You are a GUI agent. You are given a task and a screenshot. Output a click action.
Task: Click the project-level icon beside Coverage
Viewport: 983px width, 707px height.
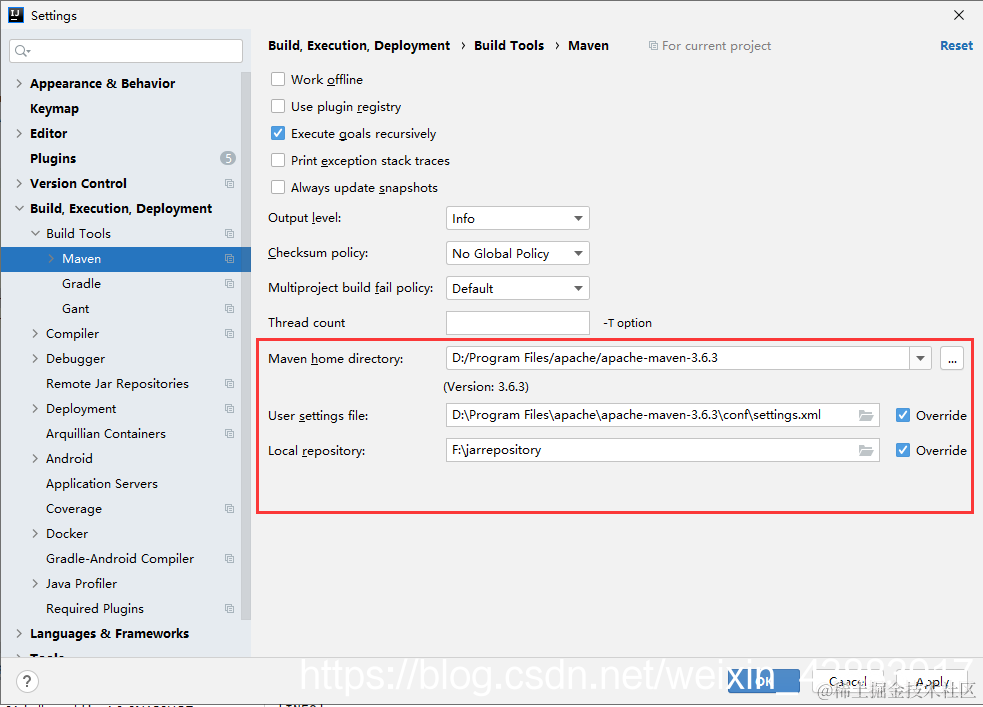(229, 509)
